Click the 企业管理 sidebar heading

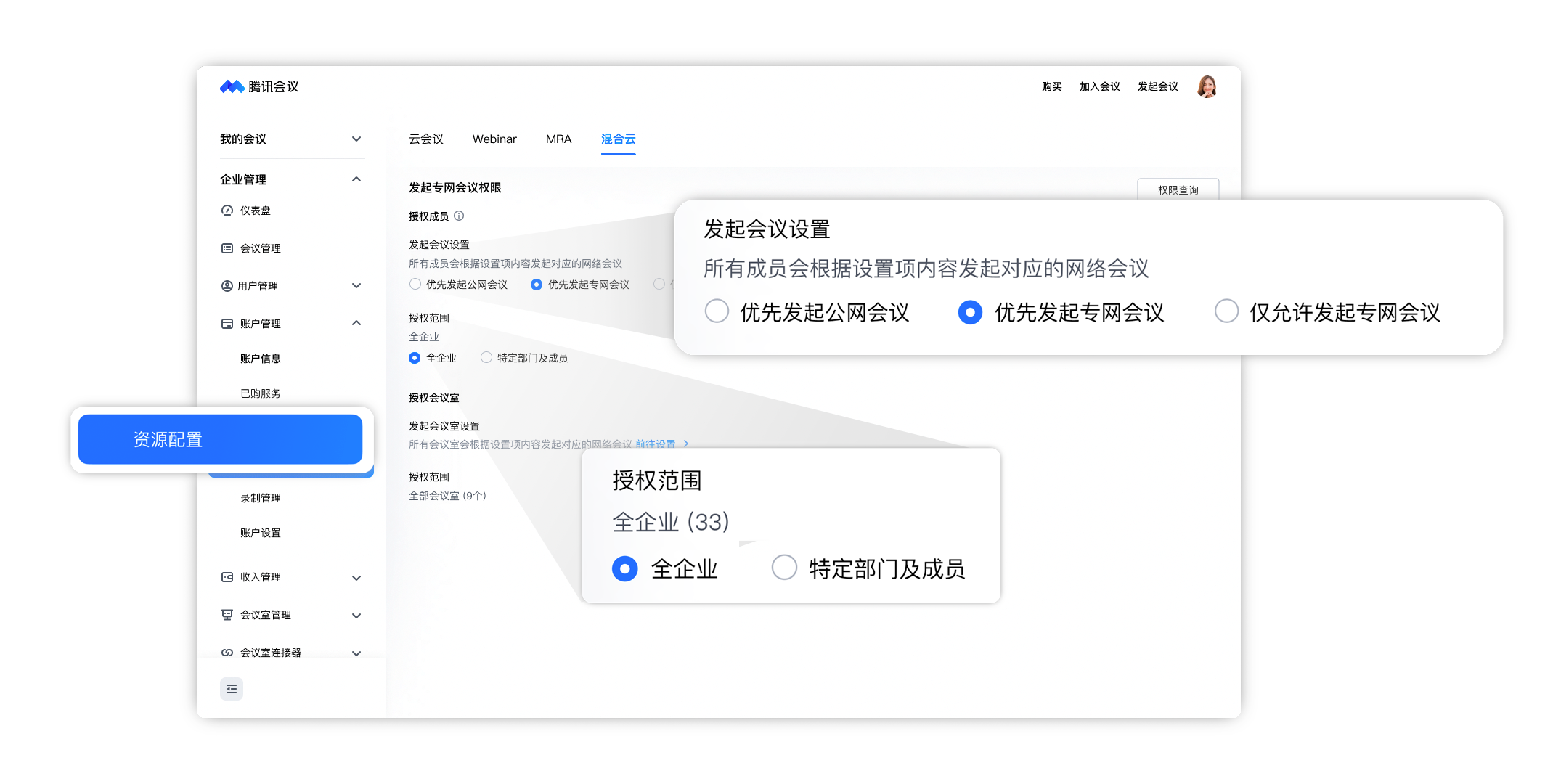click(243, 179)
